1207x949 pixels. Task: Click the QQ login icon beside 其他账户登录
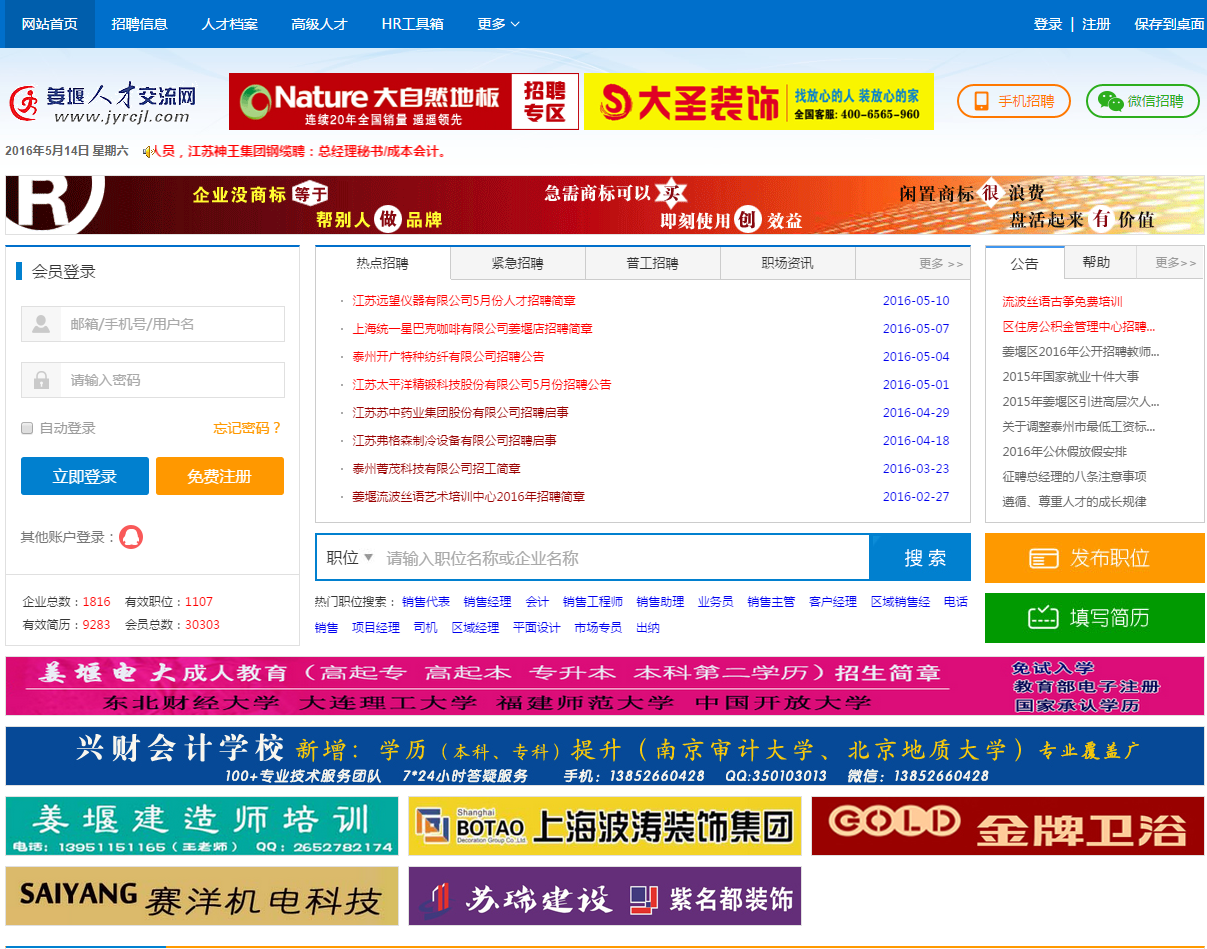(x=131, y=537)
